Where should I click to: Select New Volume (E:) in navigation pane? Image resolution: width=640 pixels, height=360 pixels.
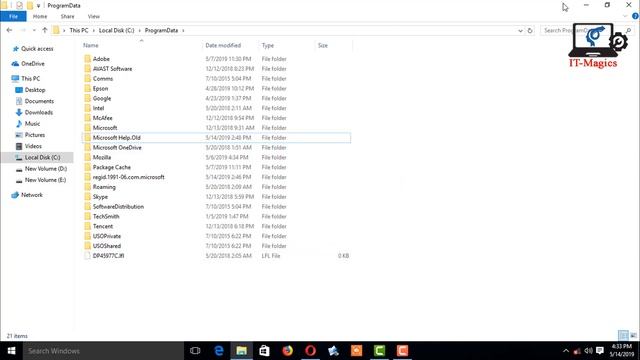45,180
